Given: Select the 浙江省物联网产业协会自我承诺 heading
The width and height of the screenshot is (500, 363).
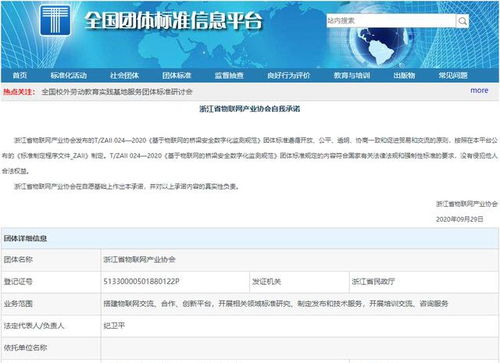Looking at the screenshot, I should pos(250,109).
